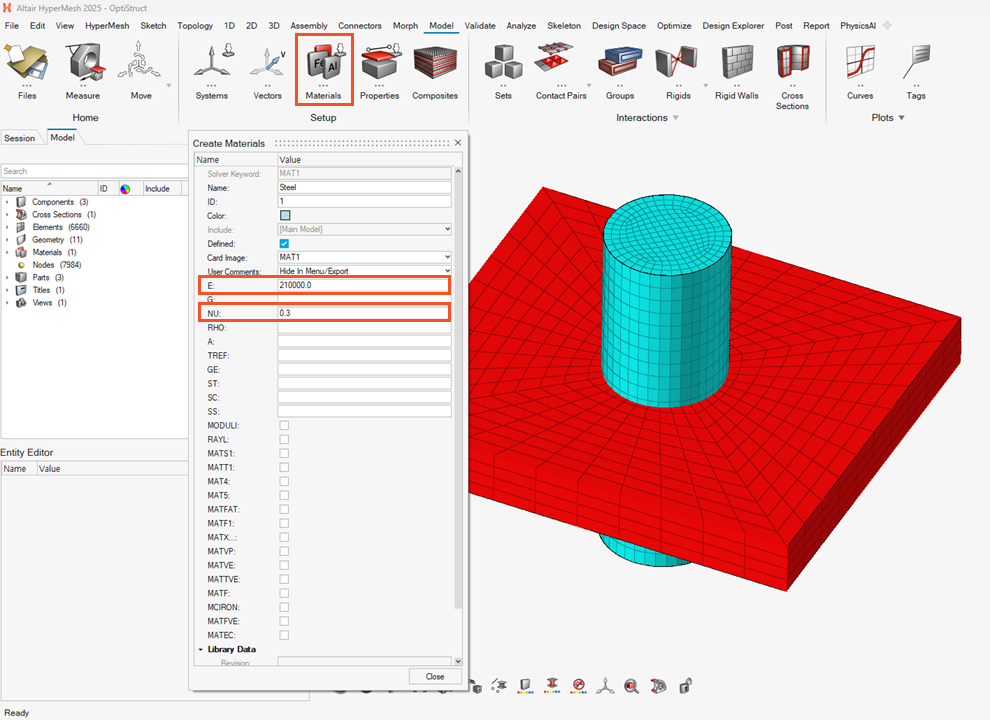990x720 pixels.
Task: Click the Search field in Model browser
Action: (95, 171)
